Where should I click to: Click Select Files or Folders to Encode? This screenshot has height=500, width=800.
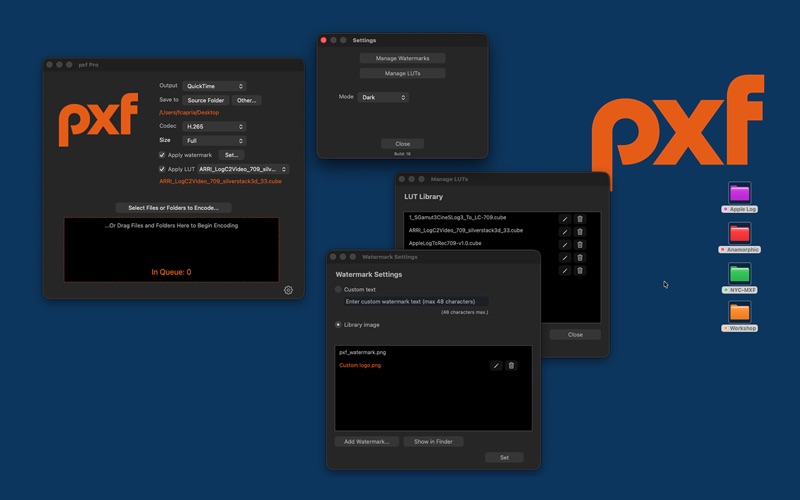pyautogui.click(x=173, y=208)
